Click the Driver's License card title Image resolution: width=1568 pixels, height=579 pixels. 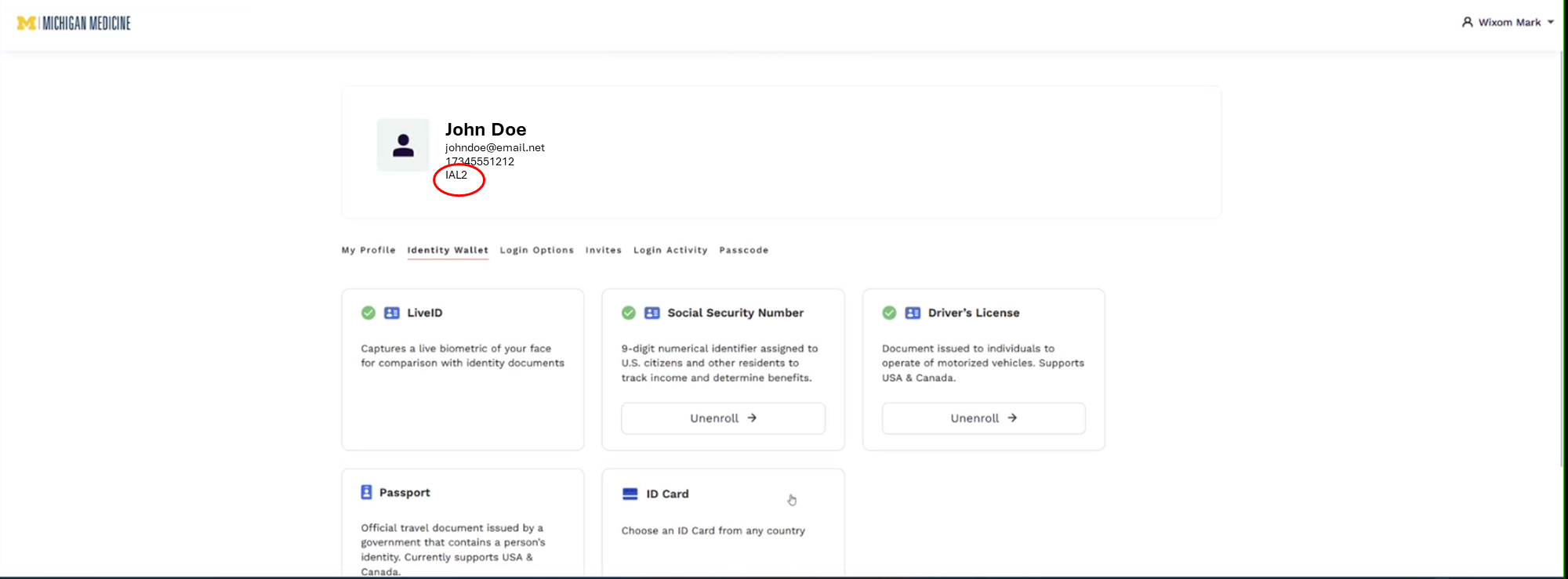click(x=974, y=313)
